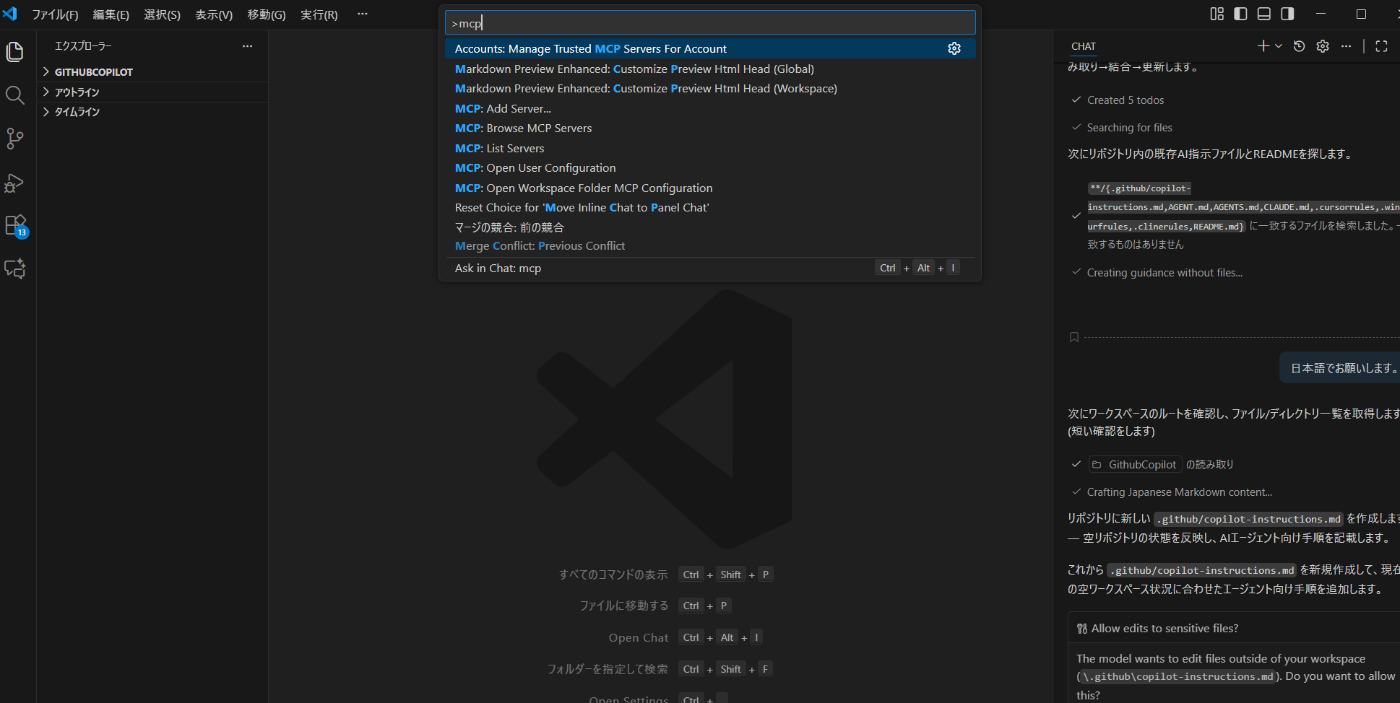Click the Open Chat shortcut hint
1400x703 pixels.
pyautogui.click(x=638, y=638)
